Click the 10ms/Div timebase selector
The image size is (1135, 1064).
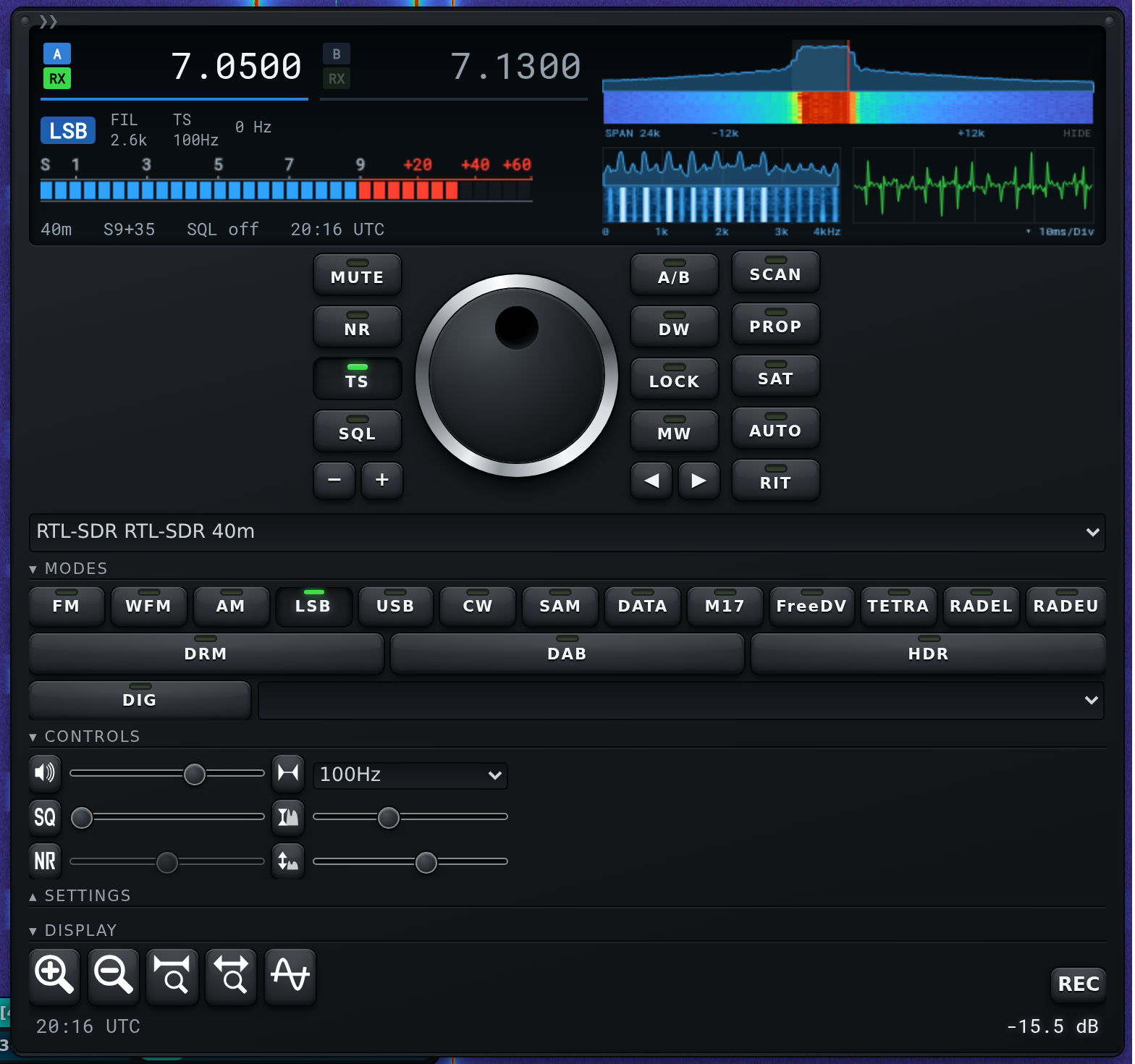point(1060,232)
